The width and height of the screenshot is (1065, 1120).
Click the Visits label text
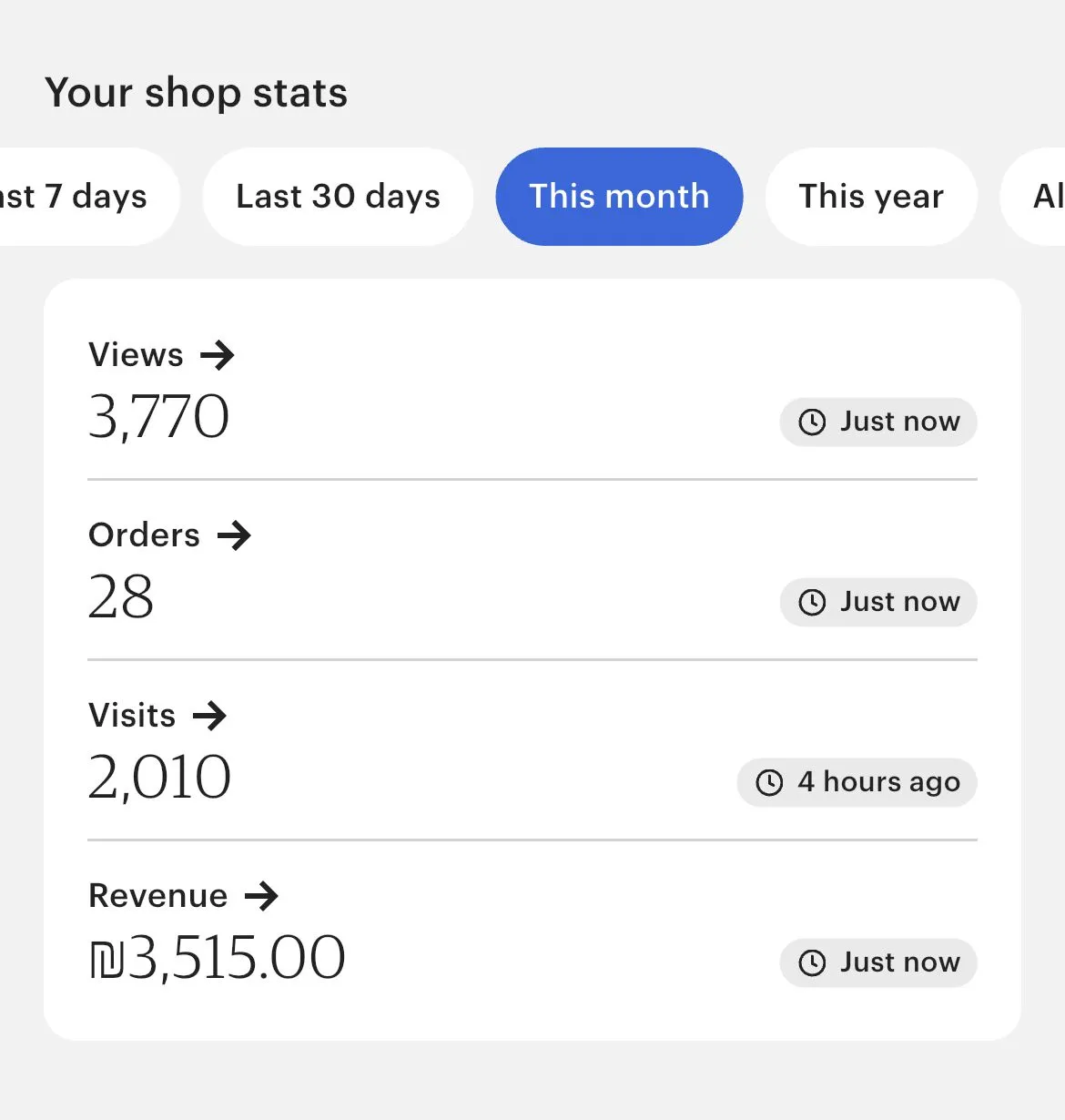tap(132, 716)
